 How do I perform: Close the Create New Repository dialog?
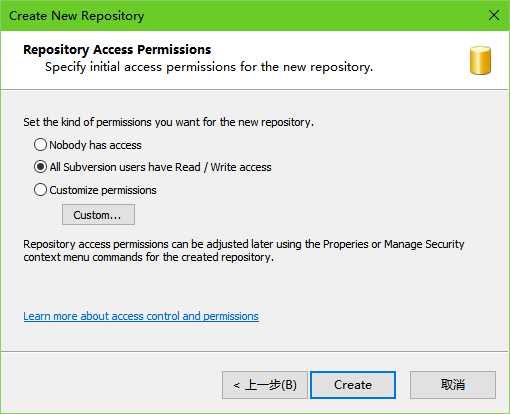(494, 15)
